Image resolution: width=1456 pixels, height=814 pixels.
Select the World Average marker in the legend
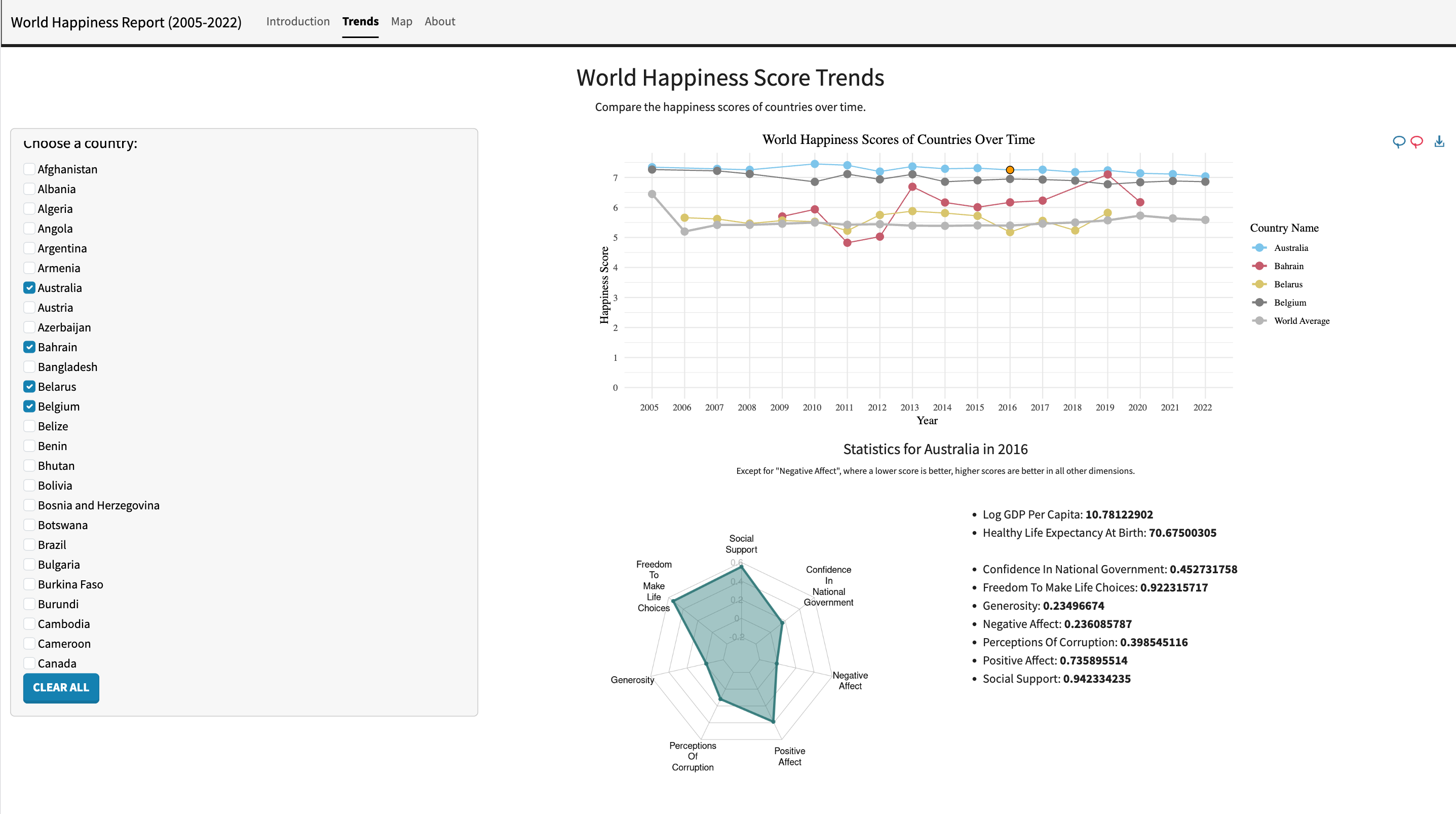(x=1259, y=321)
